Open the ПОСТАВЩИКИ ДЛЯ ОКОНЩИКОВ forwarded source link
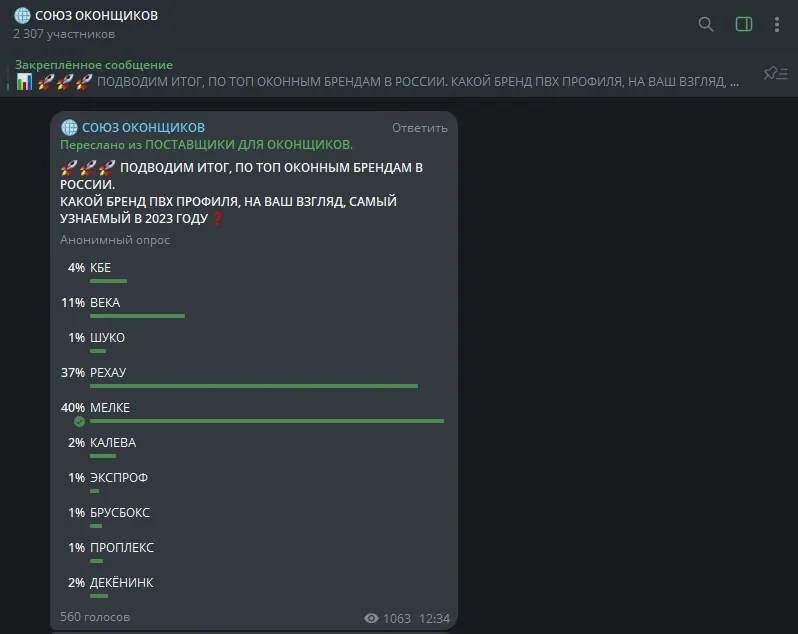This screenshot has width=798, height=634. pos(249,145)
